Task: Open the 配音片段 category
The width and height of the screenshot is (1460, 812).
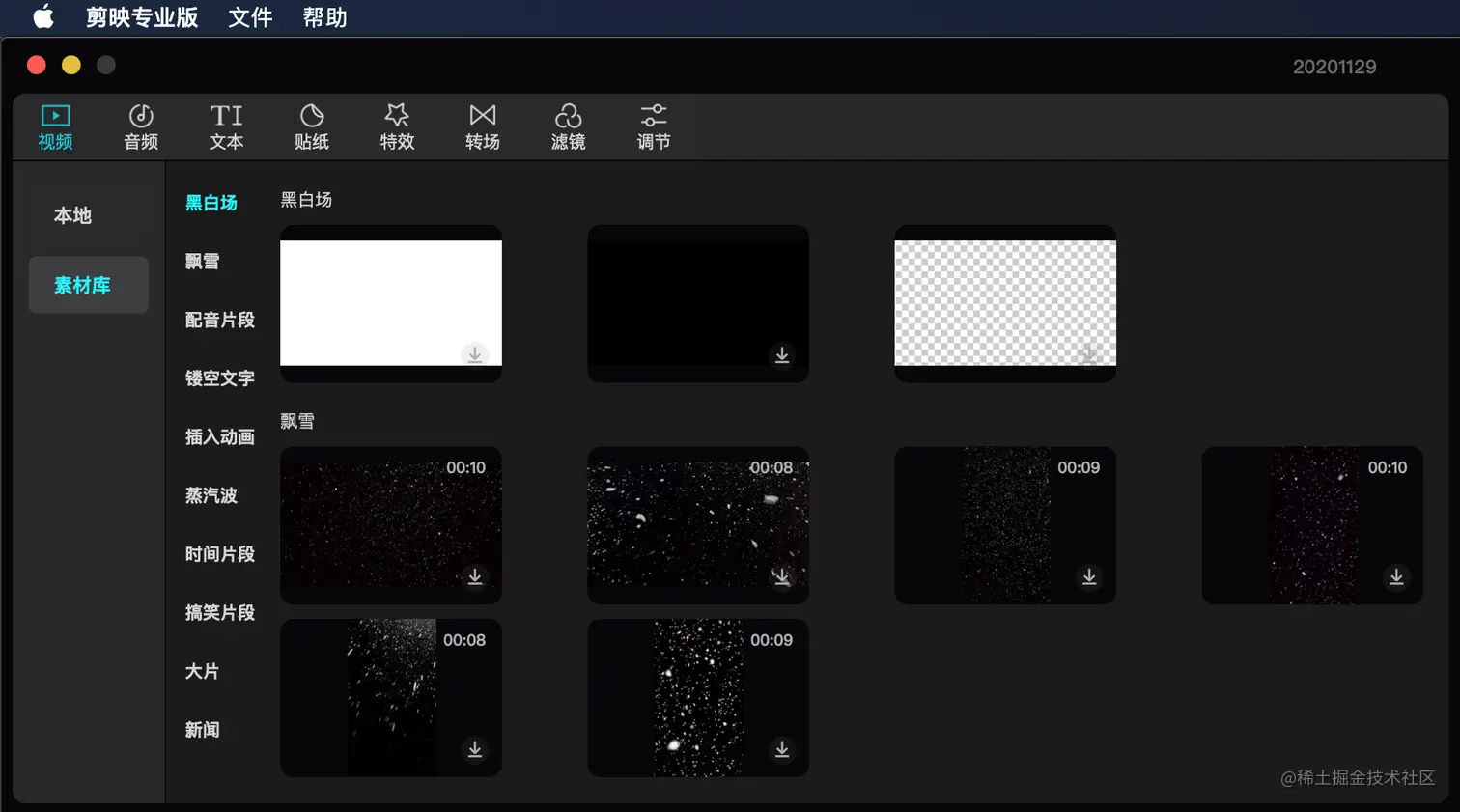Action: (220, 320)
